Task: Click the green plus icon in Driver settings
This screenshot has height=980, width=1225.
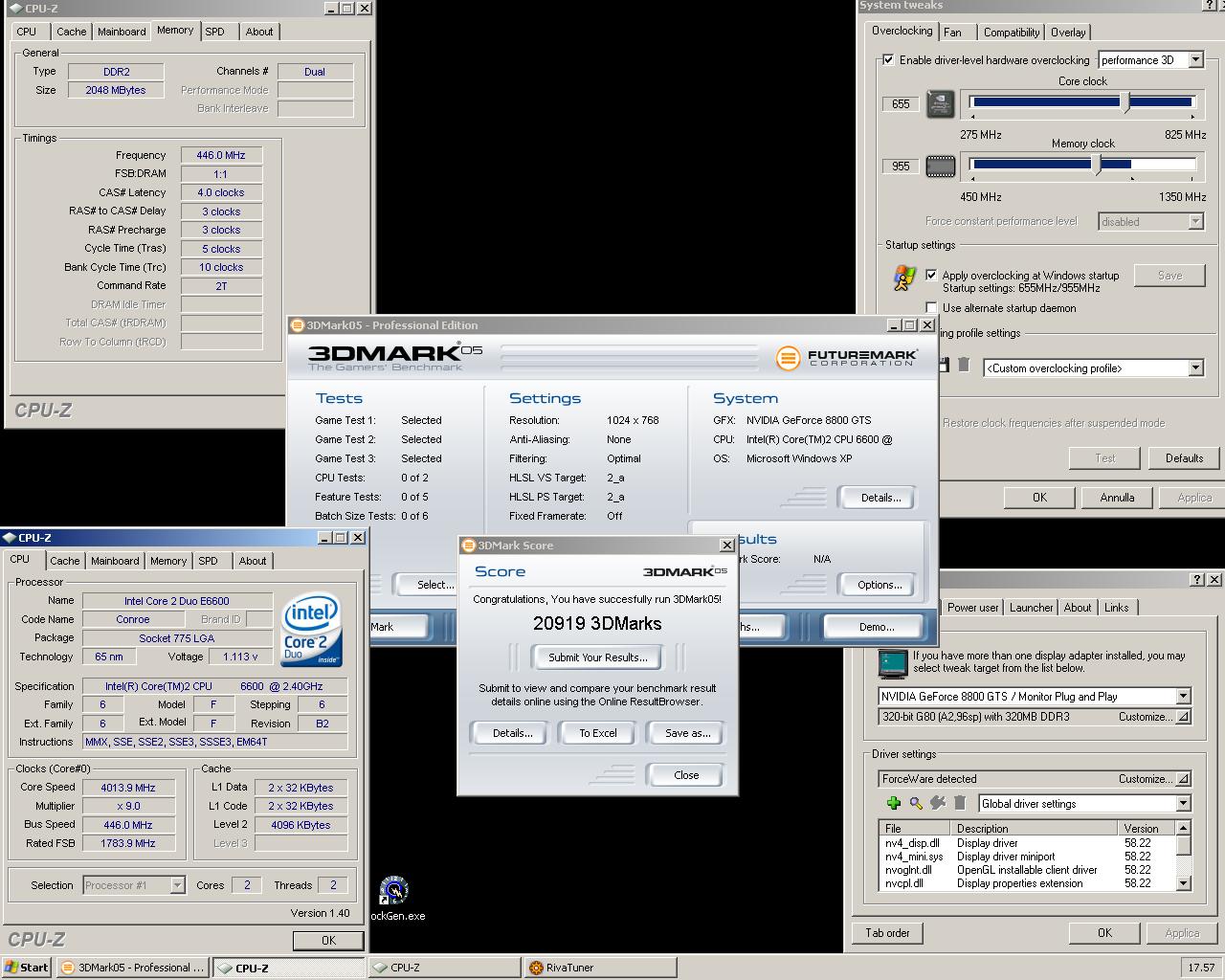Action: pos(893,803)
